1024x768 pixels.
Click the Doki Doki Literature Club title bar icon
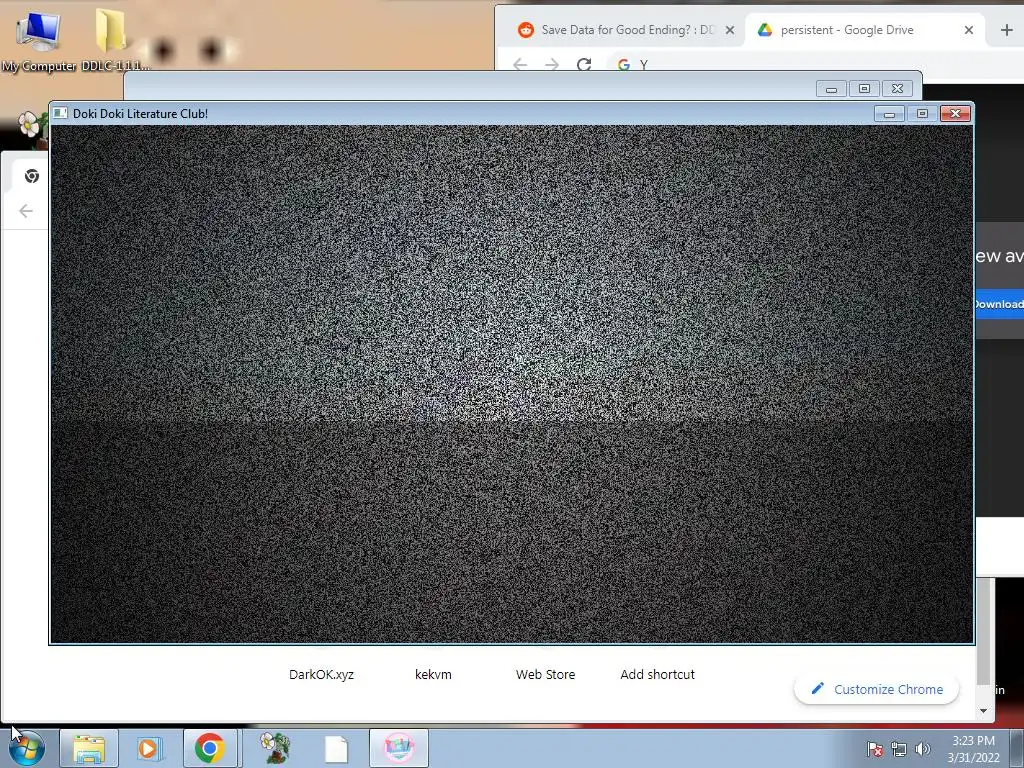coord(60,113)
